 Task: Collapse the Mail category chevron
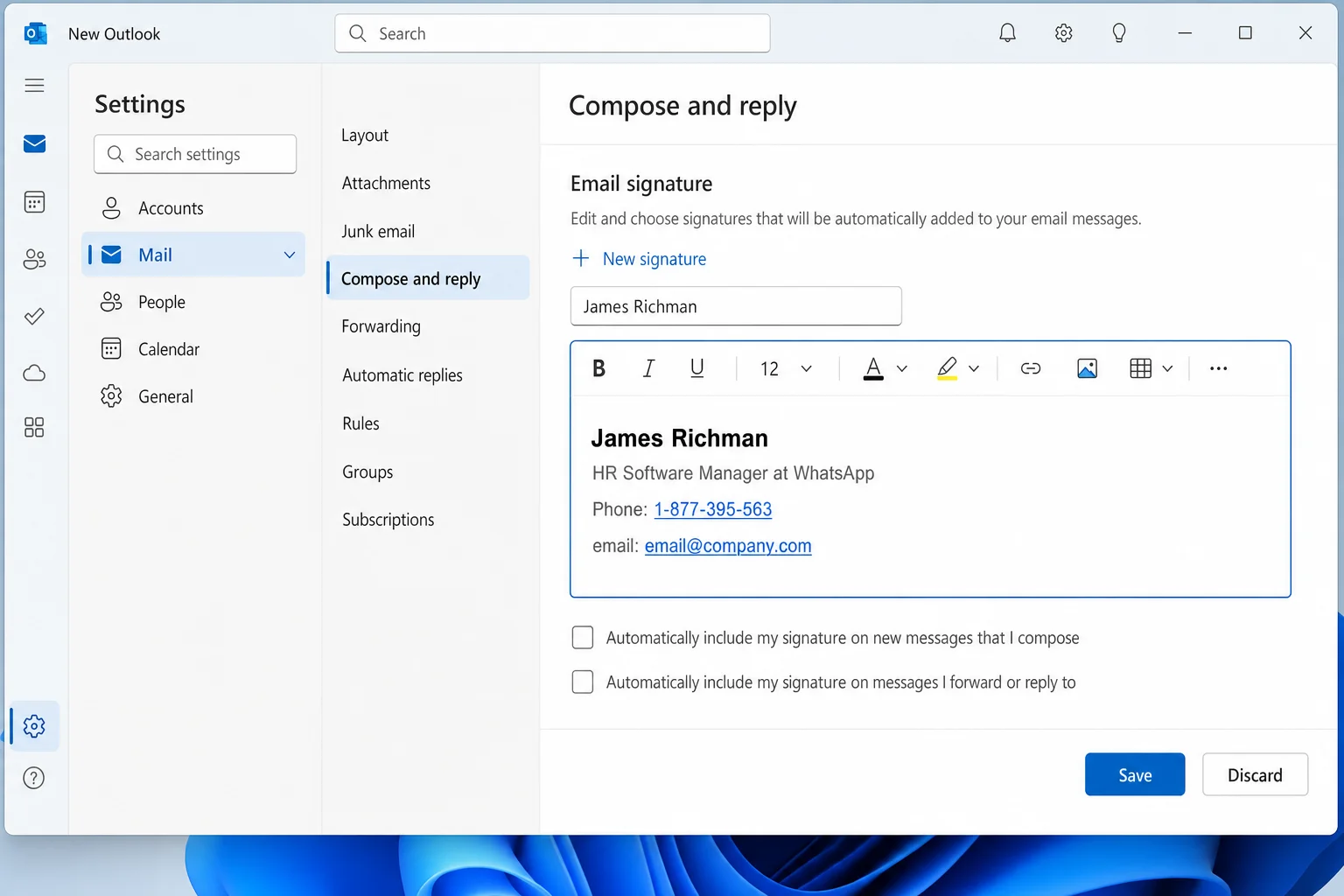point(290,255)
